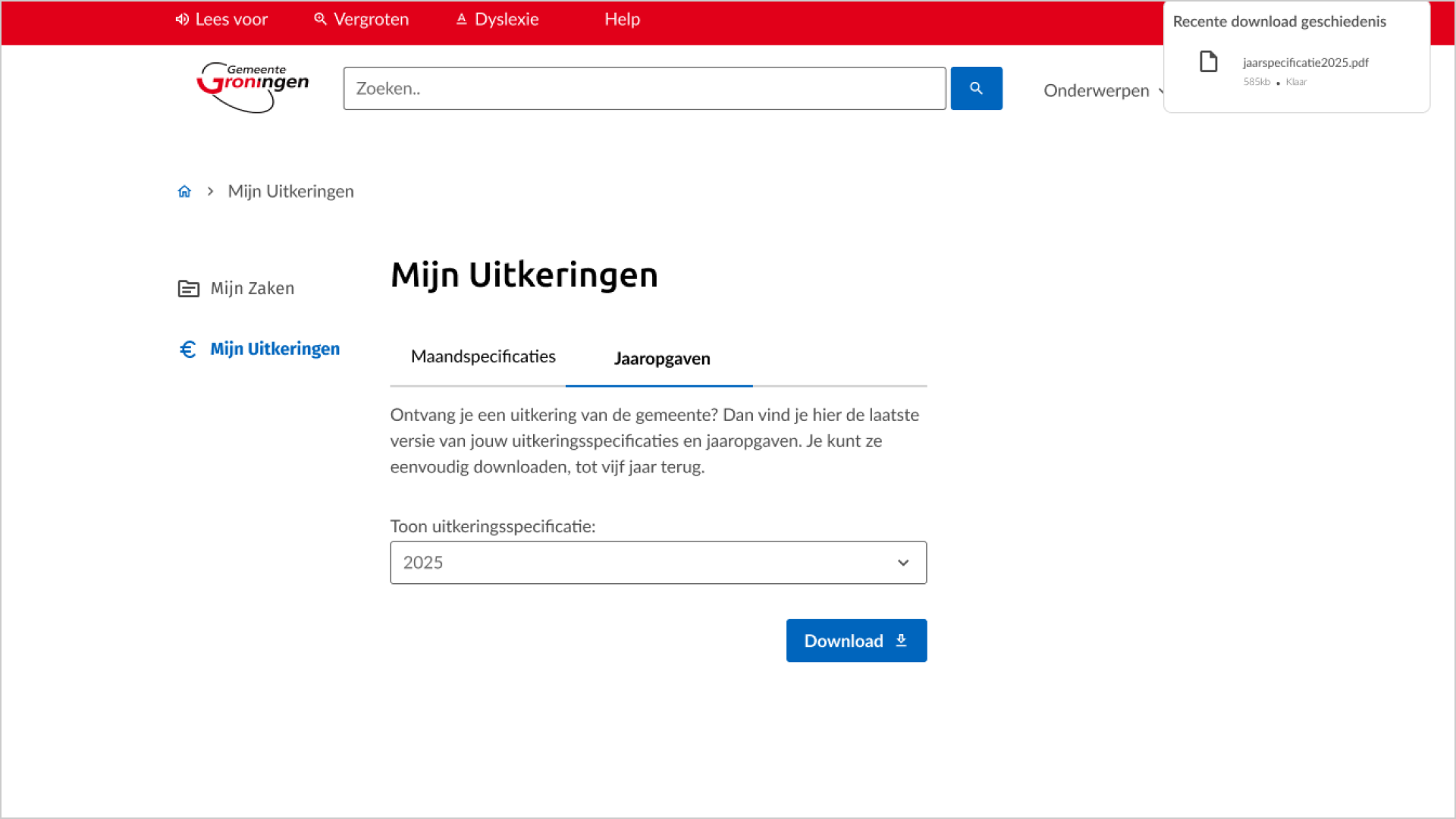Screen dimensions: 1456x819
Task: Click the Lees voor text label
Action: (x=231, y=19)
